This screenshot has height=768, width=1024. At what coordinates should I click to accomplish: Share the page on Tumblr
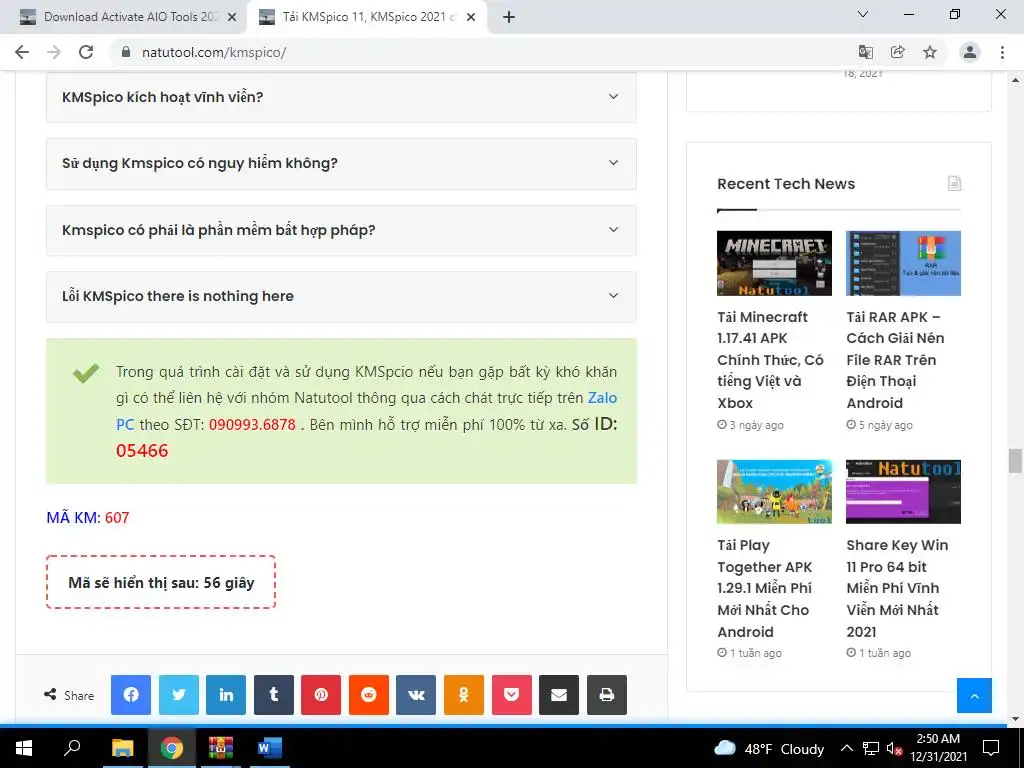[274, 695]
